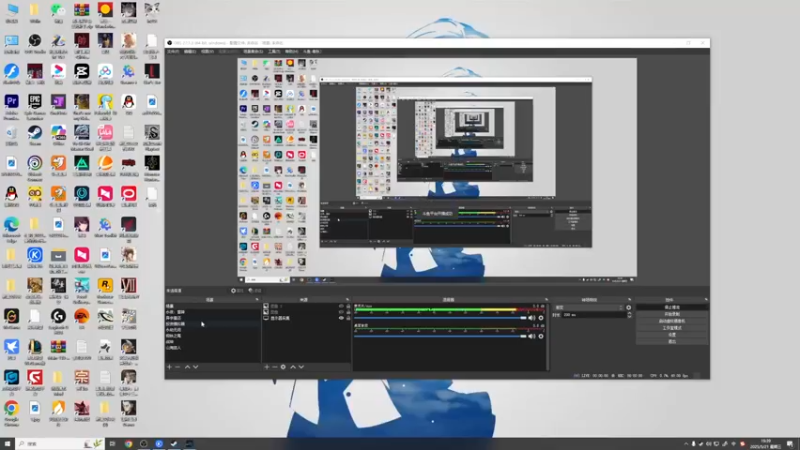This screenshot has width=800, height=450.
Task: Open Tools menu in OBS menu bar
Action: click(274, 52)
